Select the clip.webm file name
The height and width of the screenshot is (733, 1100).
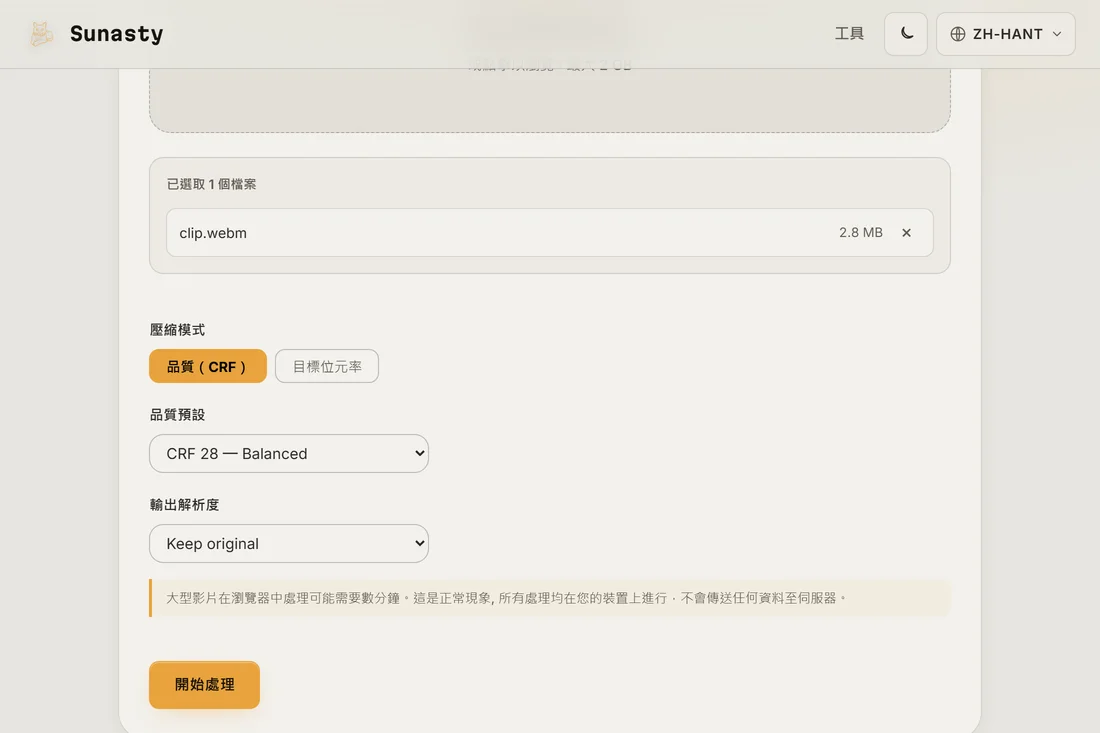[213, 233]
